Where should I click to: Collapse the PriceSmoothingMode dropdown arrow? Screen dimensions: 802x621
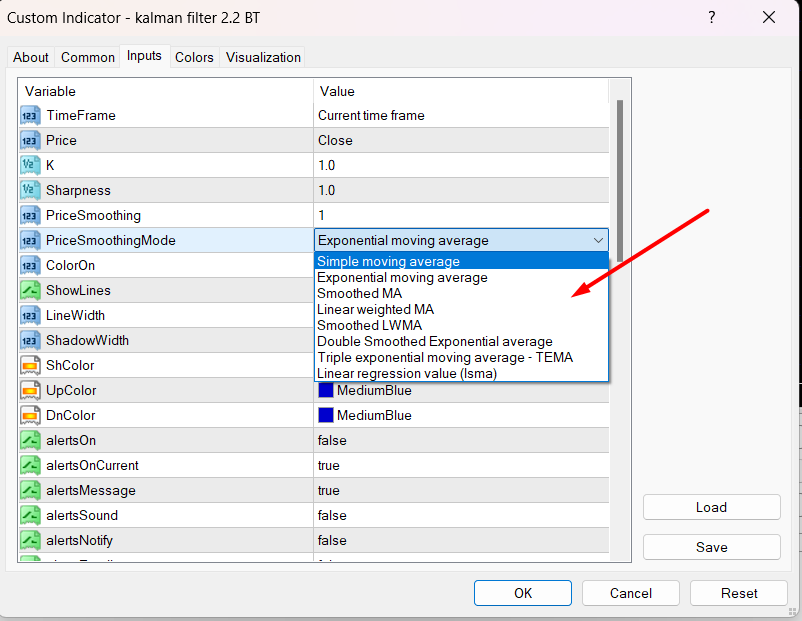point(598,240)
